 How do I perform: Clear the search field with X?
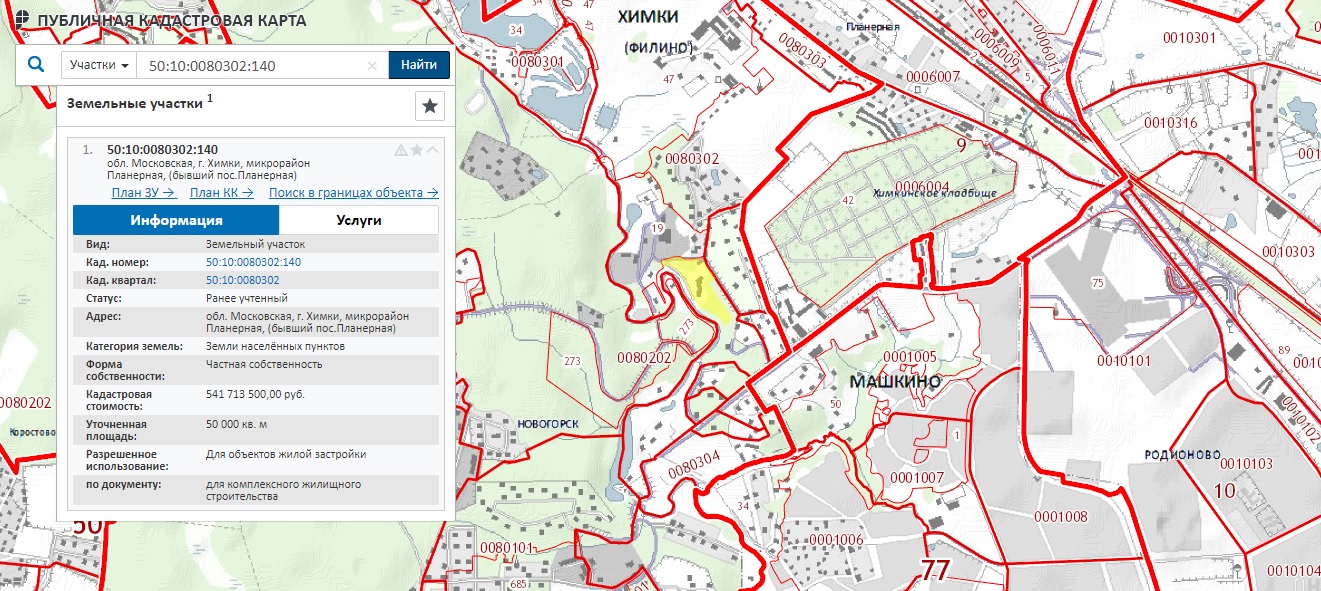[372, 66]
